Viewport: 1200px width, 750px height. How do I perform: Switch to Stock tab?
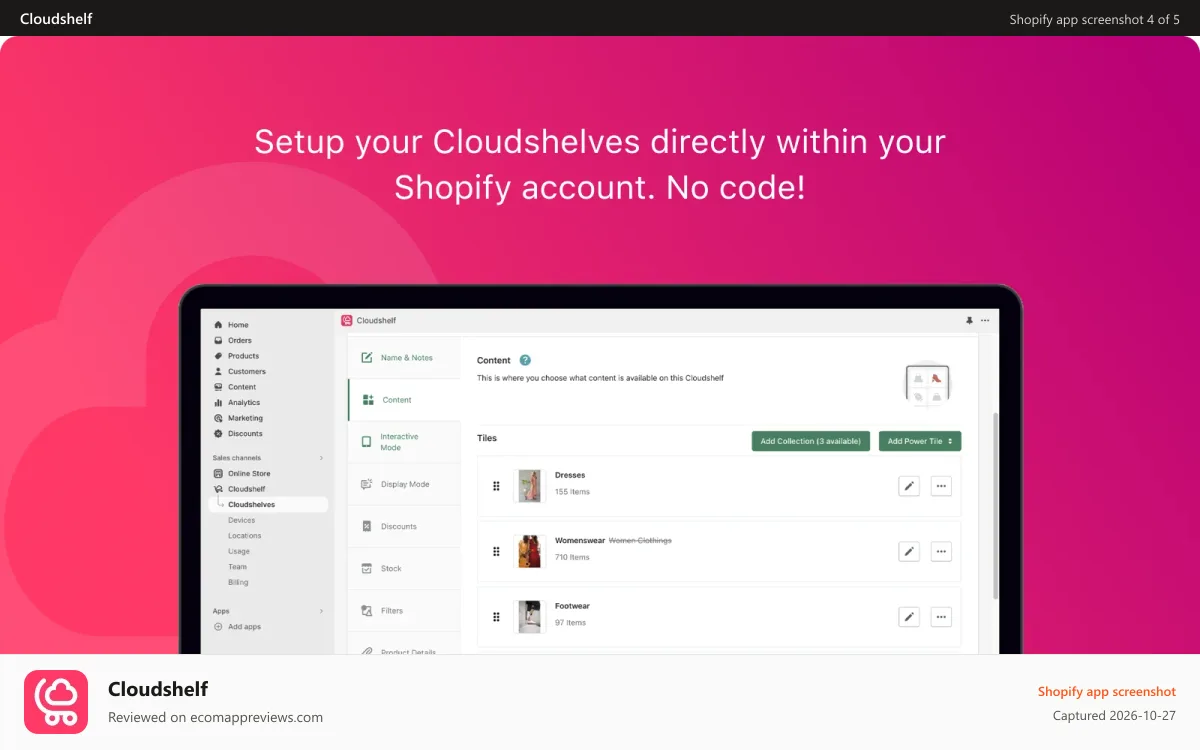404,568
